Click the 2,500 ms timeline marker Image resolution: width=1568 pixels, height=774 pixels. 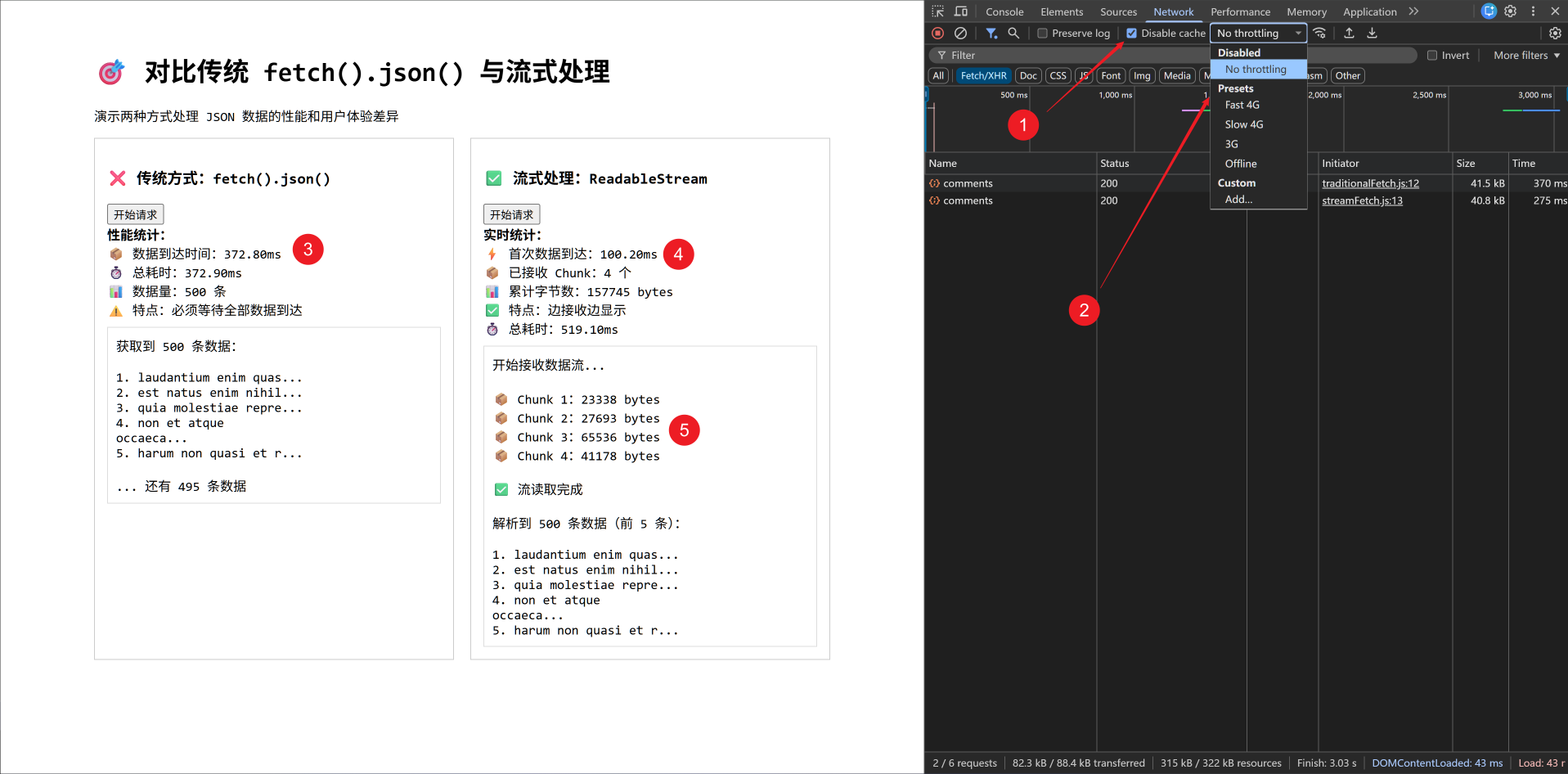(1429, 96)
